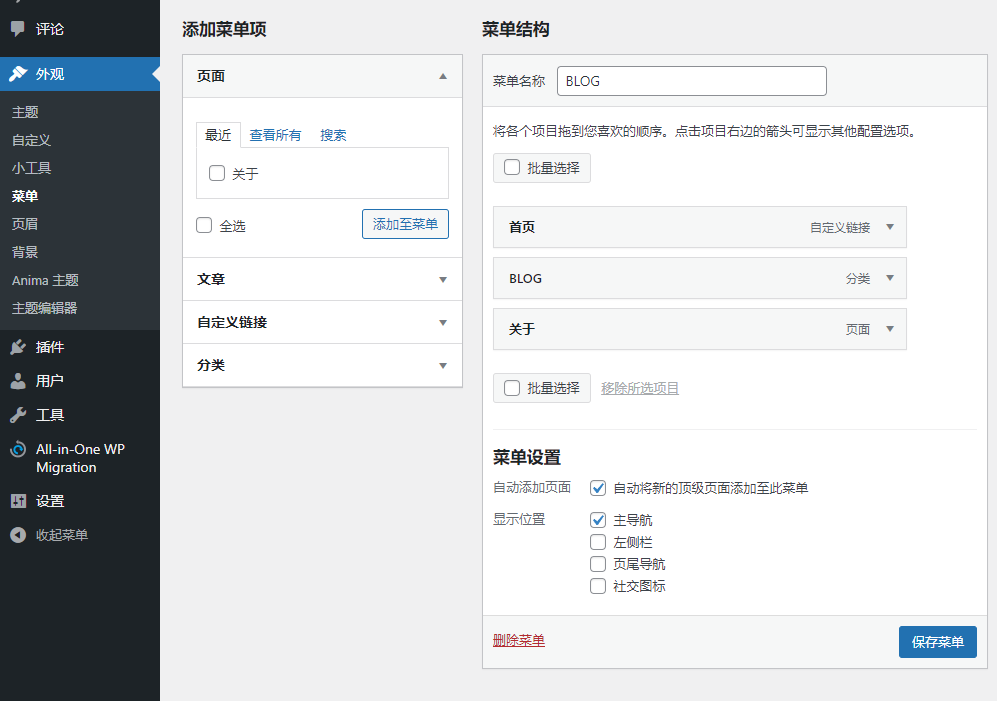Screen dimensions: 997x701
Task: Open the 主题编辑器 submenu item
Action: 44,308
